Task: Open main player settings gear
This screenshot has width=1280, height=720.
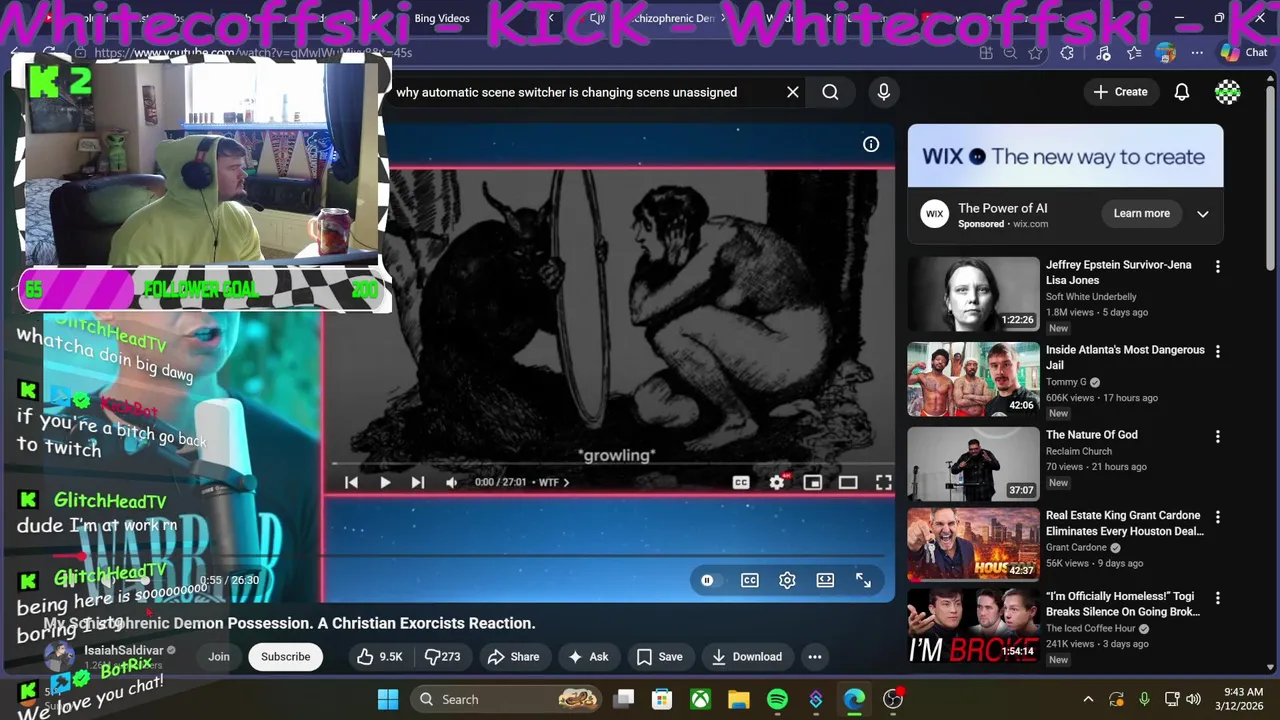Action: coord(777,482)
